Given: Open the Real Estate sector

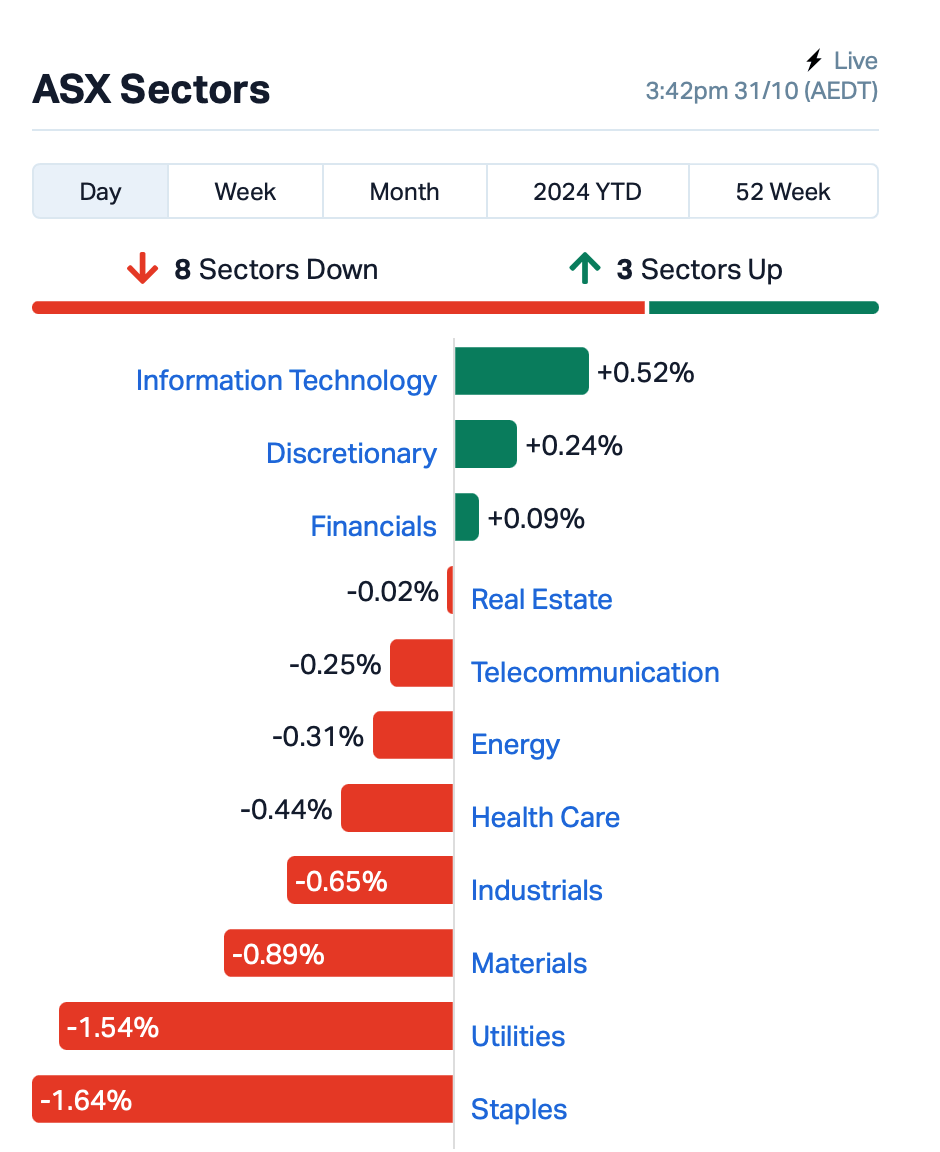Looking at the screenshot, I should pyautogui.click(x=542, y=599).
